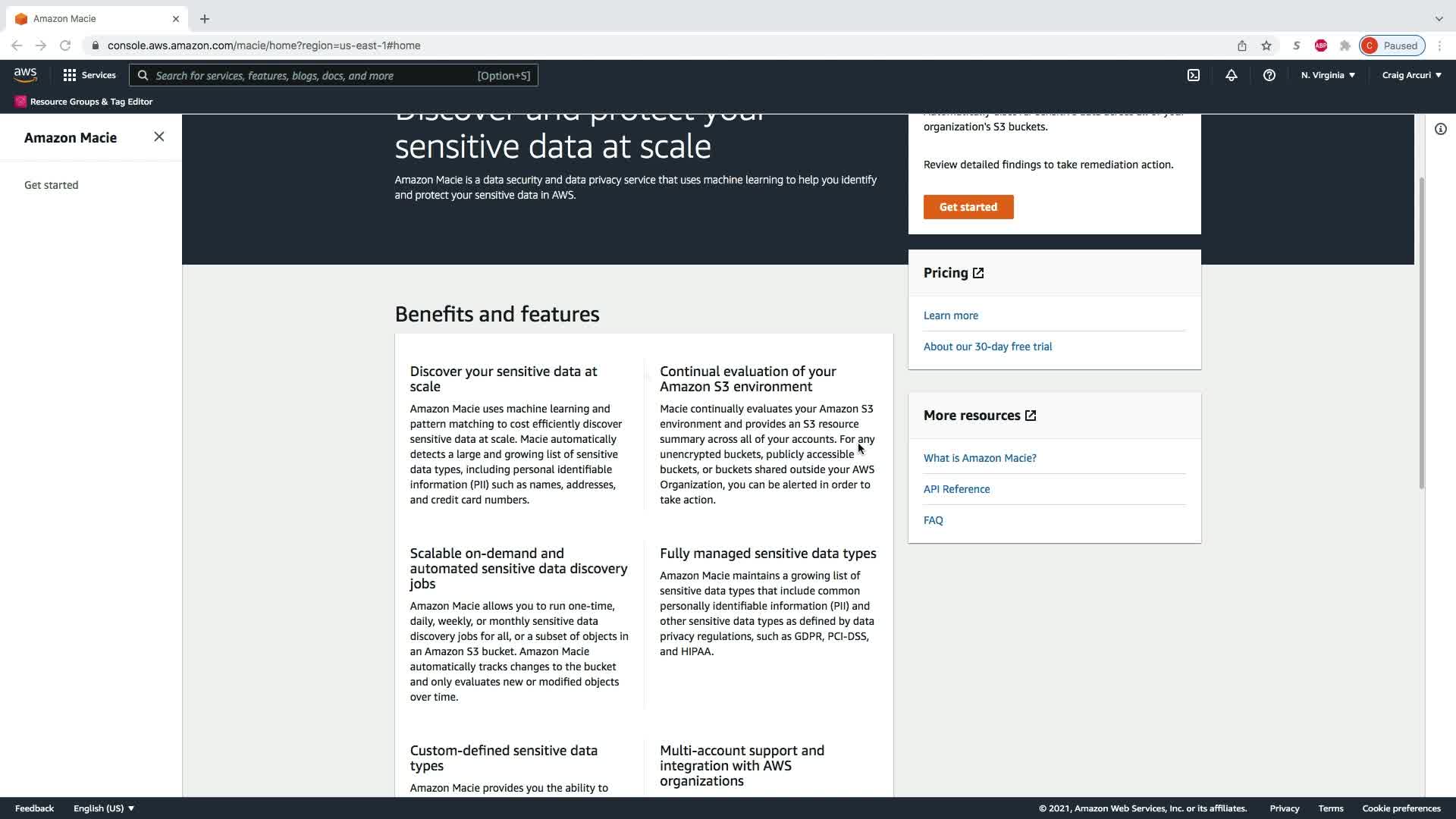Viewport: 1456px width, 819px height.
Task: Open the What is Amazon Macie? link
Action: click(980, 458)
